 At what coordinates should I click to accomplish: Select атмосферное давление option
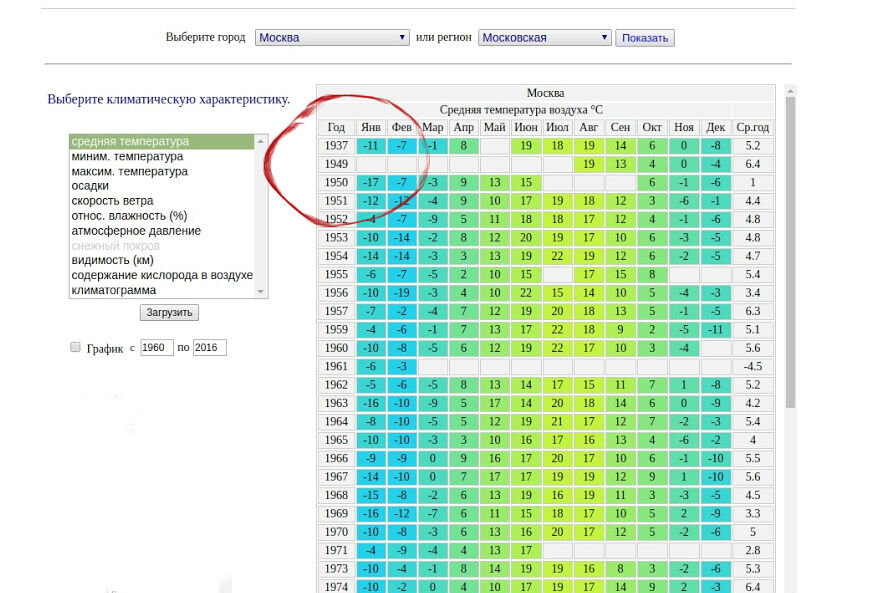tap(162, 231)
